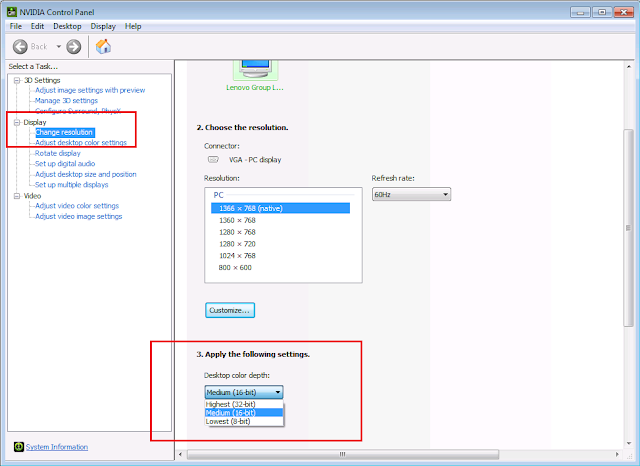This screenshot has width=640, height=466.
Task: Click the vertical scrollbar thumb
Action: tap(629, 228)
